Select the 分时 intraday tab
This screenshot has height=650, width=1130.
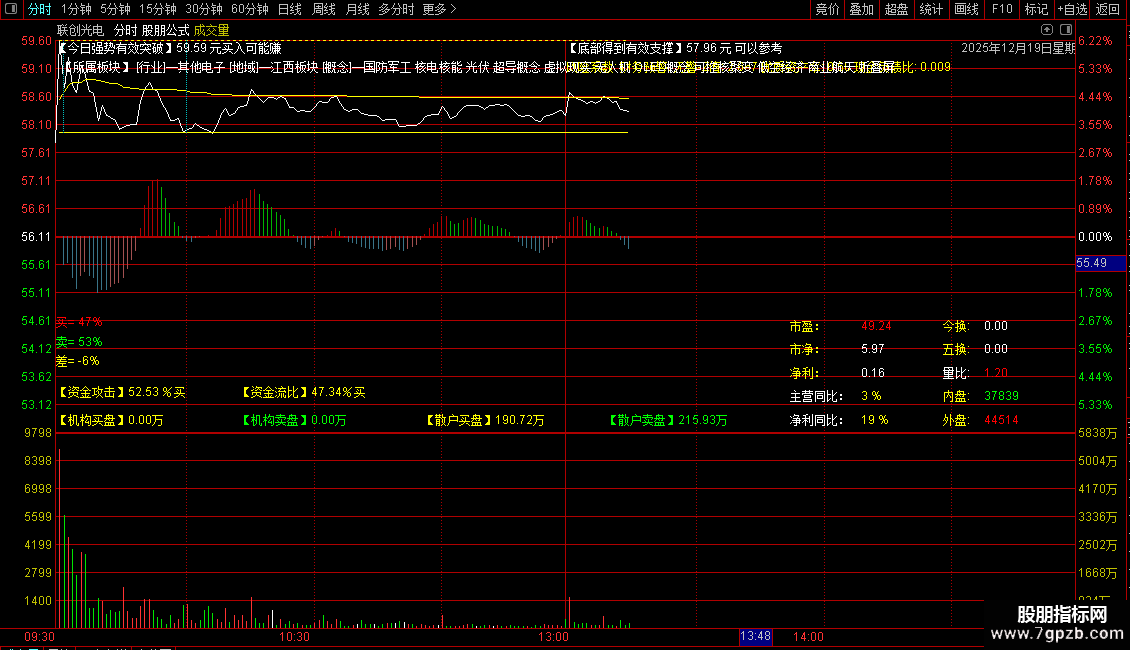[x=40, y=9]
